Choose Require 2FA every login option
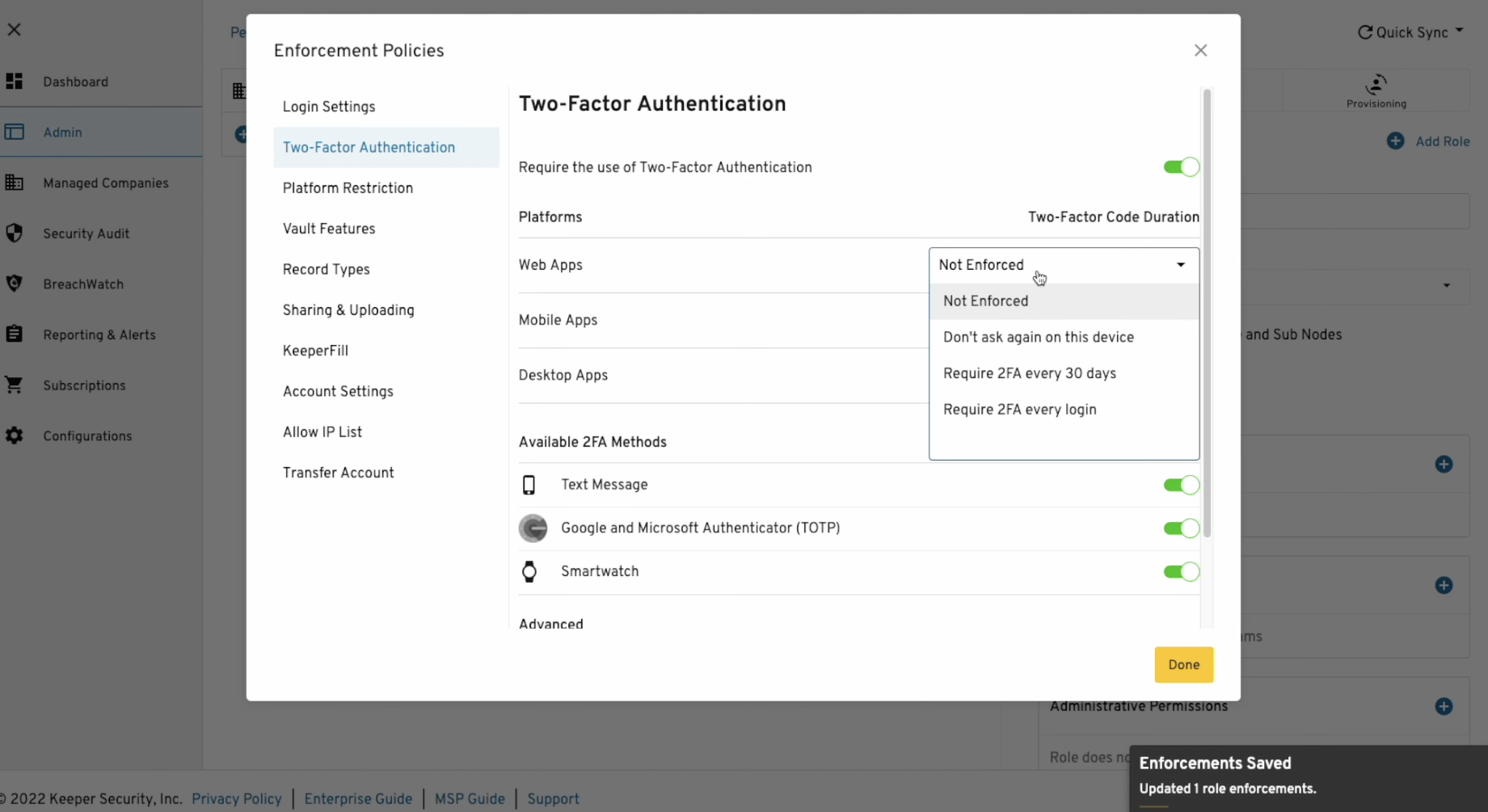Viewport: 1488px width, 812px height. coord(1019,410)
